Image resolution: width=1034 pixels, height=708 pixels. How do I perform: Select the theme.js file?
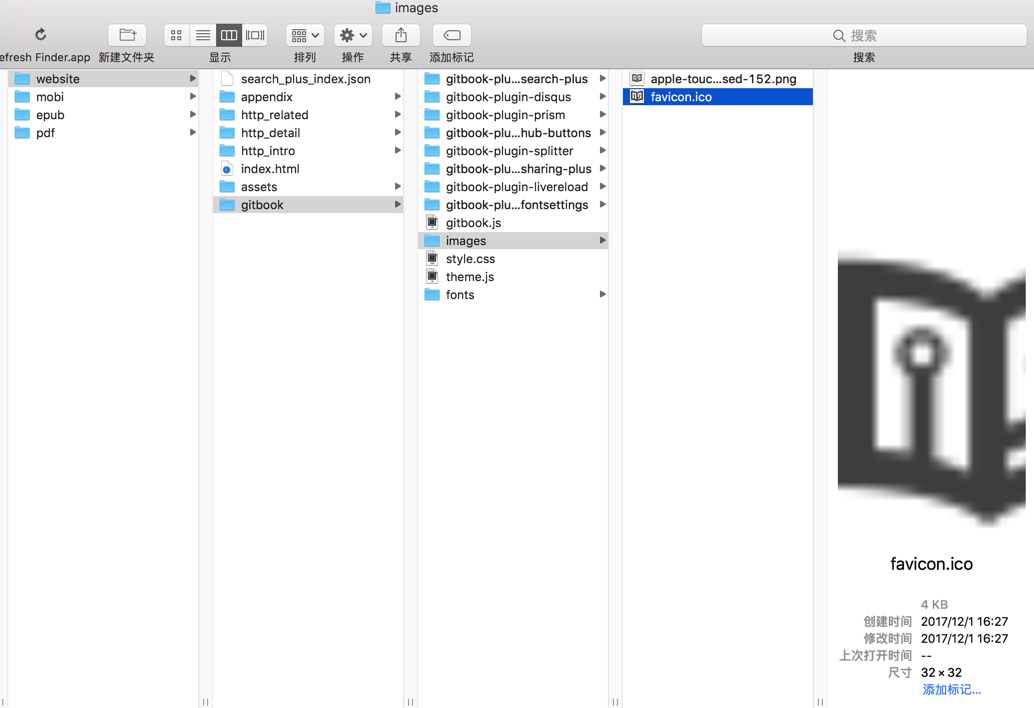pyautogui.click(x=513, y=277)
